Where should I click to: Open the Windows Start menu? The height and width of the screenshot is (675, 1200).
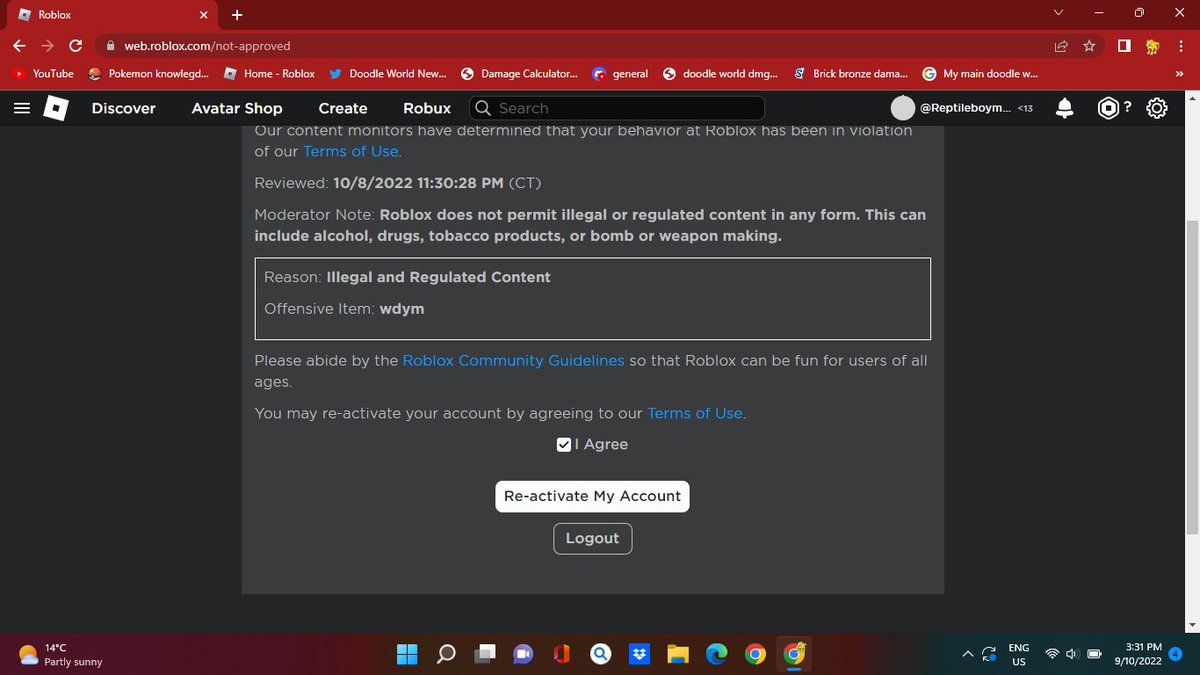click(x=407, y=654)
